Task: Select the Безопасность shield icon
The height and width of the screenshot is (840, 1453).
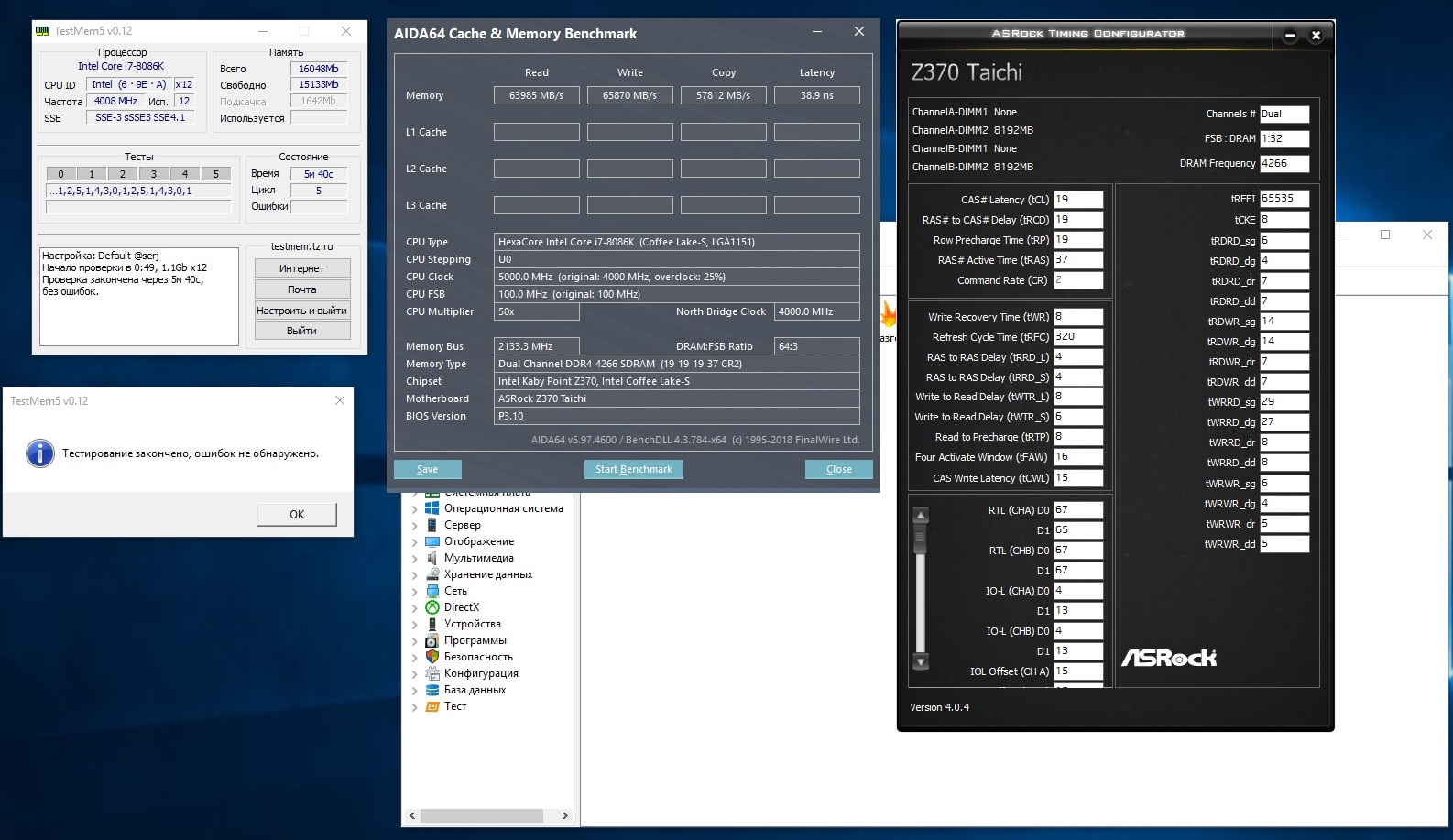Action: 432,657
